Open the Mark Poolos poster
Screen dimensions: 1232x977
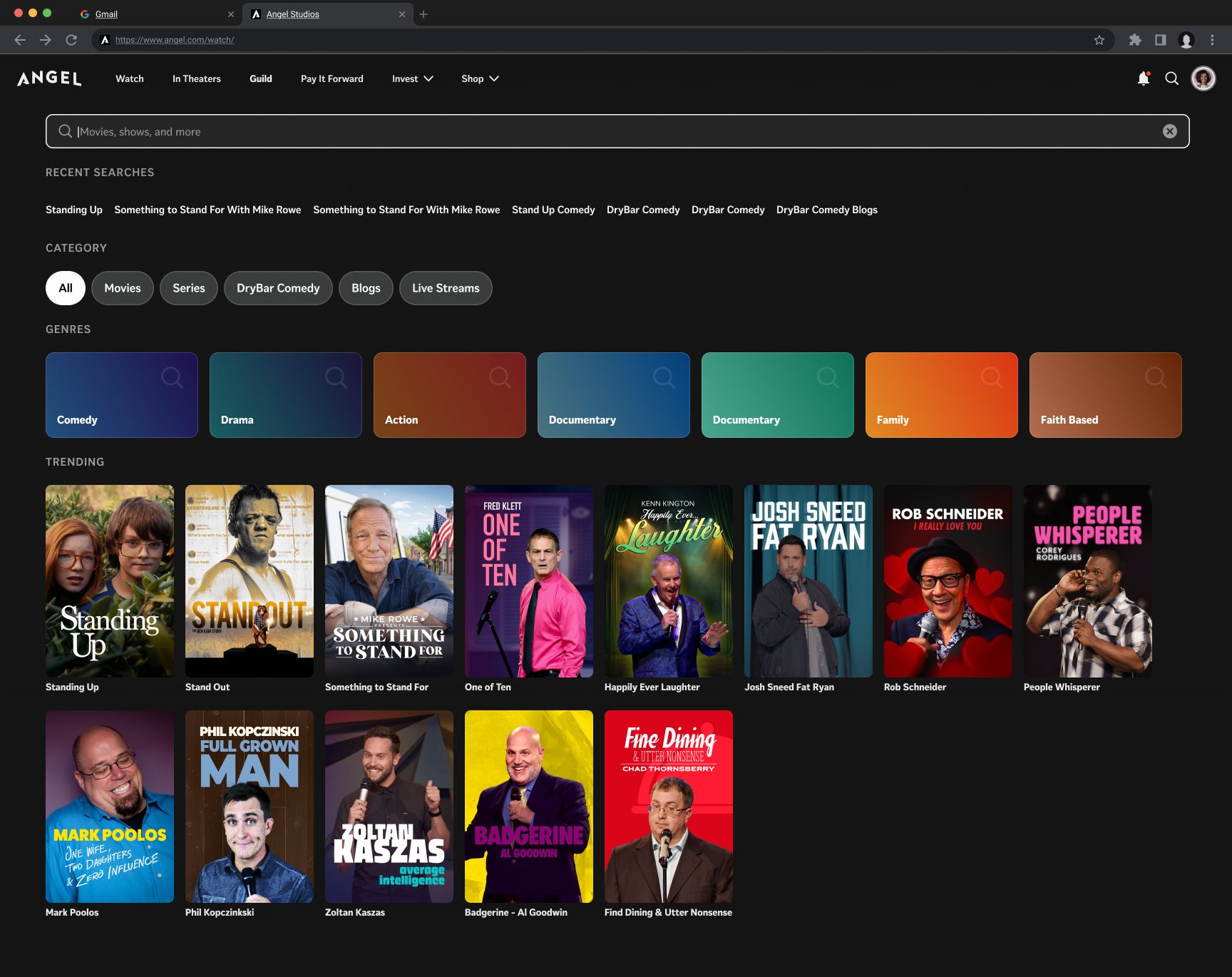[x=110, y=807]
